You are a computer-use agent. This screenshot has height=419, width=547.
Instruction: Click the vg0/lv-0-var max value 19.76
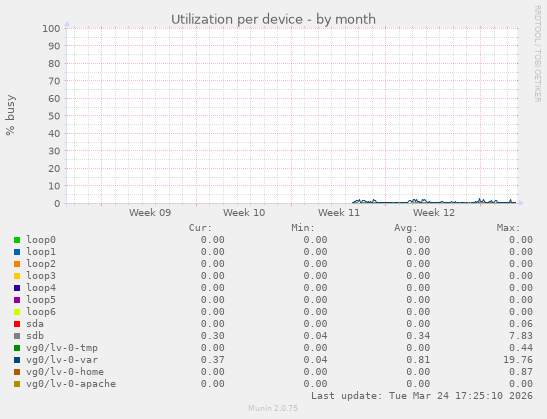[518, 360]
